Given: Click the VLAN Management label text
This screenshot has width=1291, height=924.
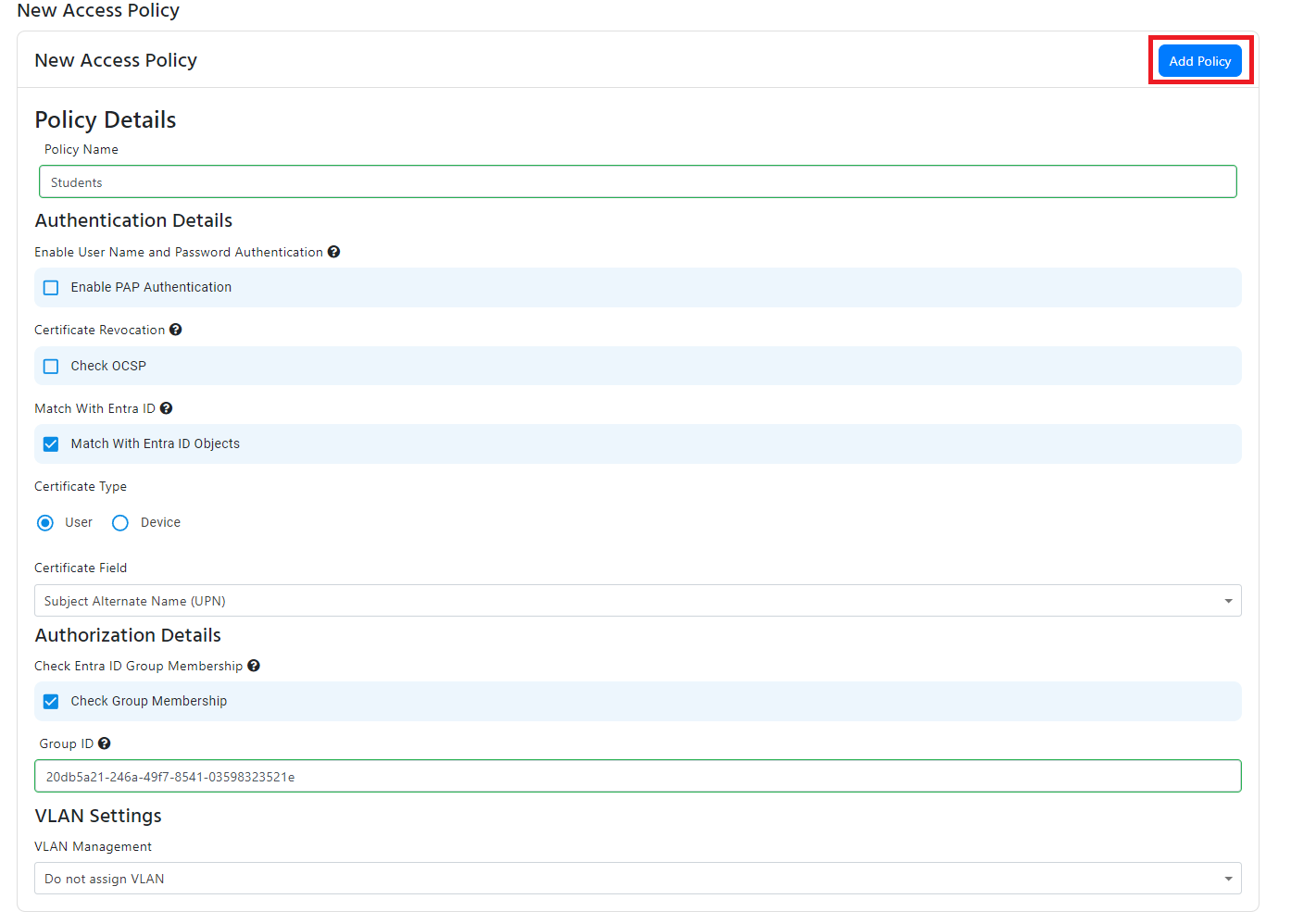Looking at the screenshot, I should coord(93,846).
